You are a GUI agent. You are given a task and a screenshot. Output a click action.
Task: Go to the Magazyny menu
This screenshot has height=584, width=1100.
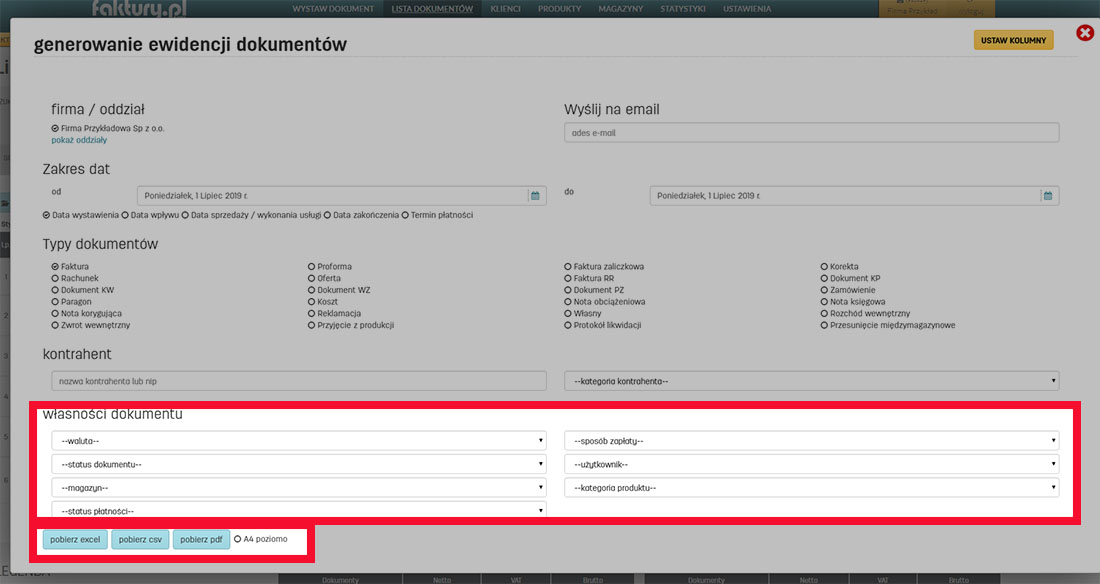point(620,8)
